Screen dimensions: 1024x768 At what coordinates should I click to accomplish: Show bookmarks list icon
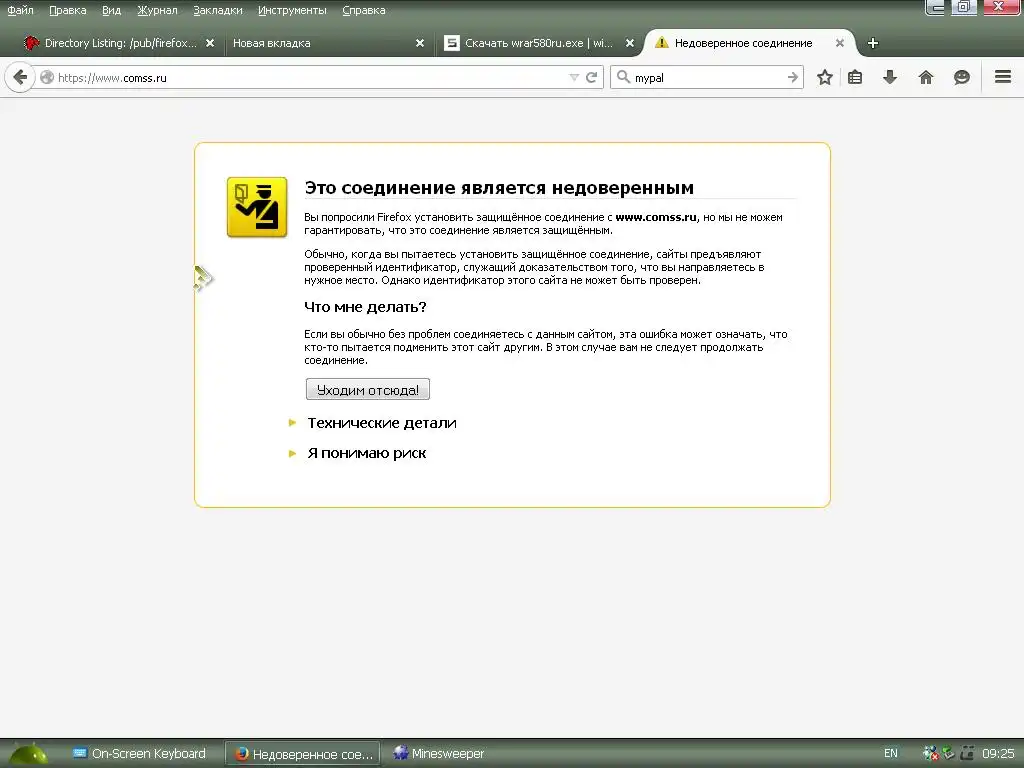pyautogui.click(x=855, y=77)
